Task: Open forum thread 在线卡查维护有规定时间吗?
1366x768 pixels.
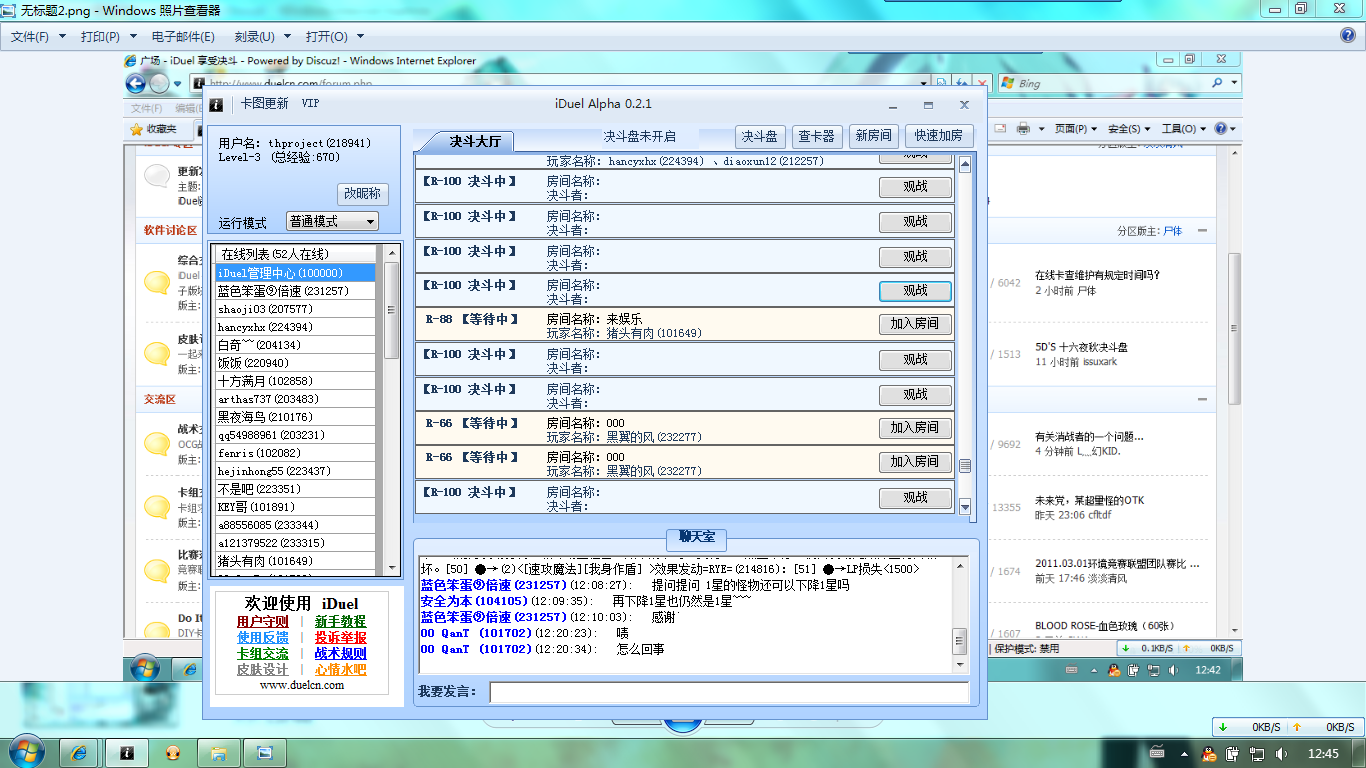Action: tap(1097, 275)
